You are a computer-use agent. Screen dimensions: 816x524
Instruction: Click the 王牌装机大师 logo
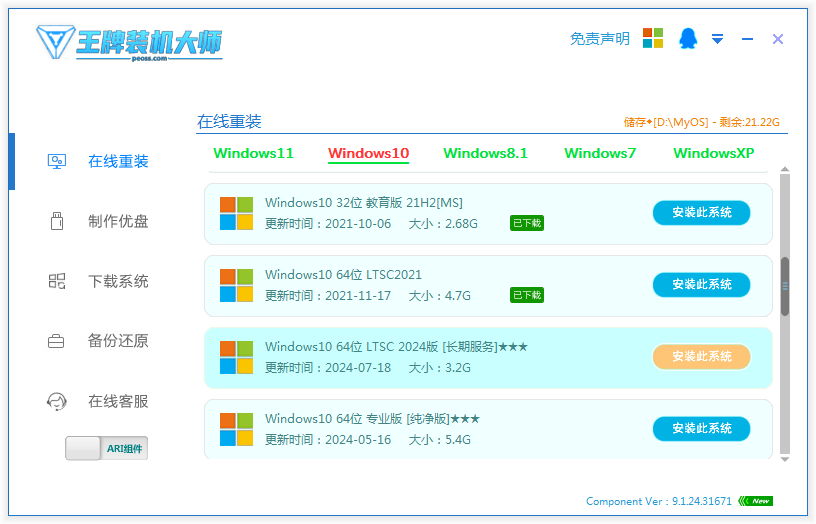[129, 43]
